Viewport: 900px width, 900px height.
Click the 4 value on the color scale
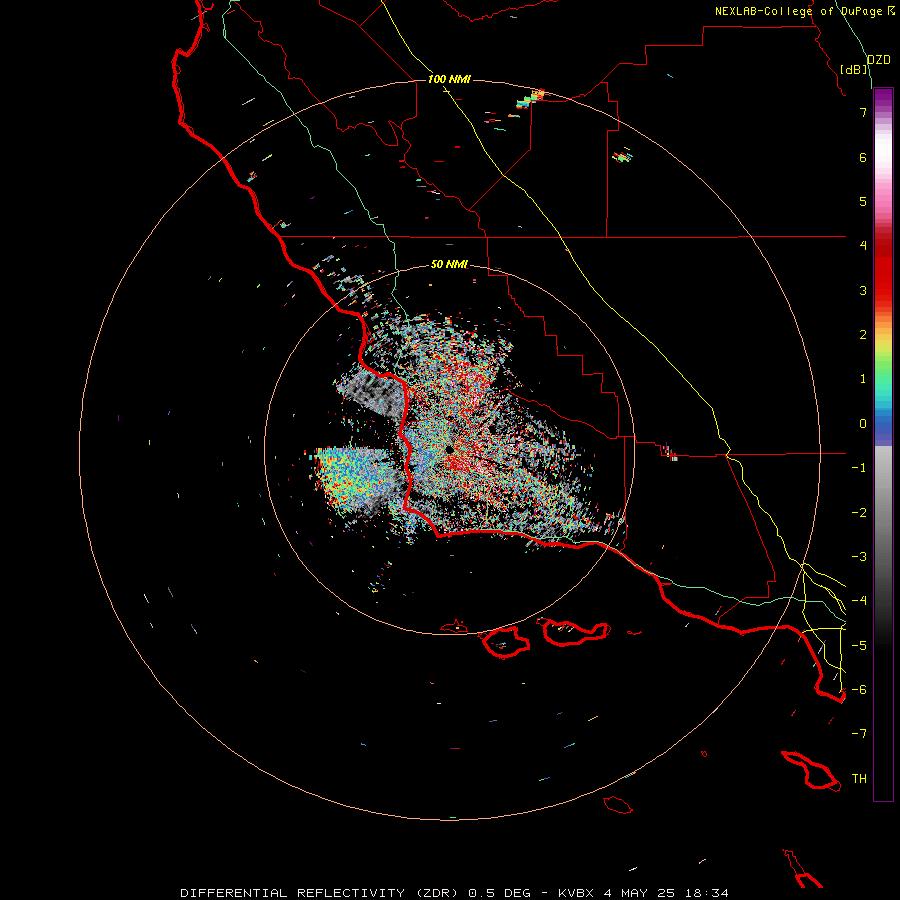[863, 246]
